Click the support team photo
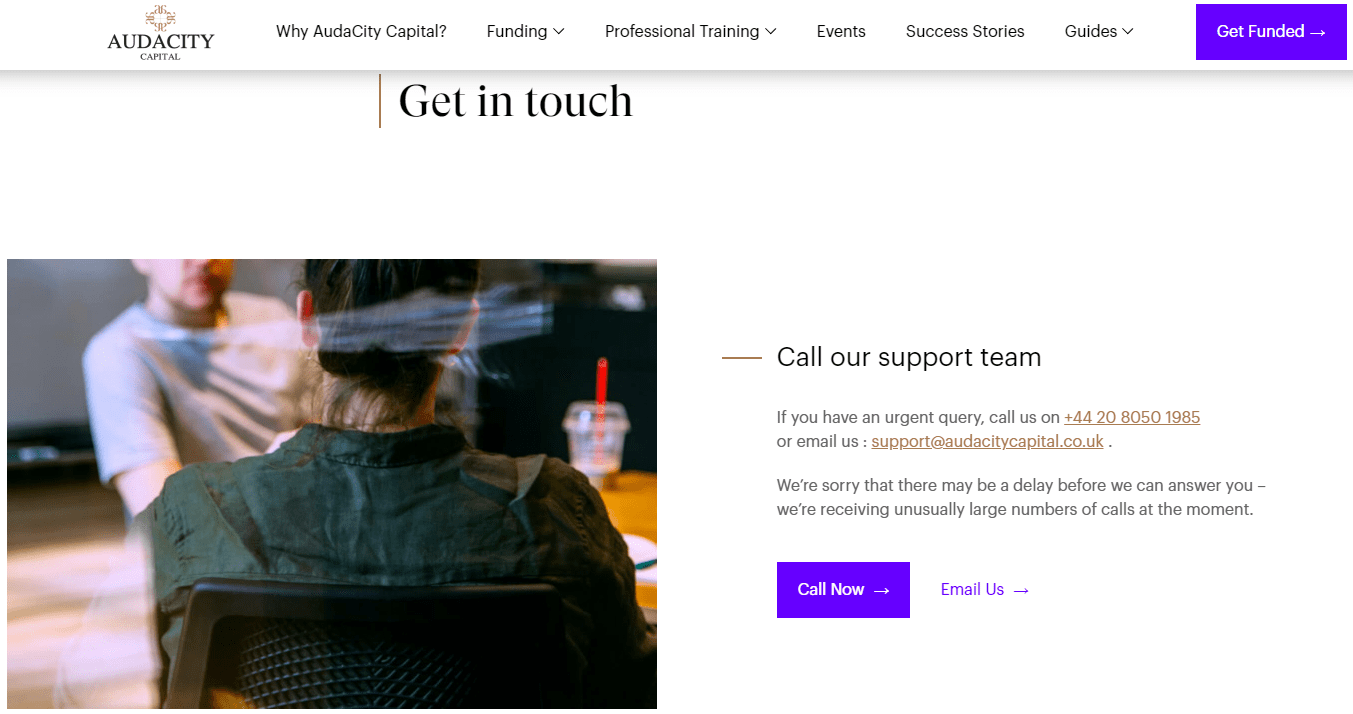Viewport: 1353px width, 714px height. click(x=332, y=484)
